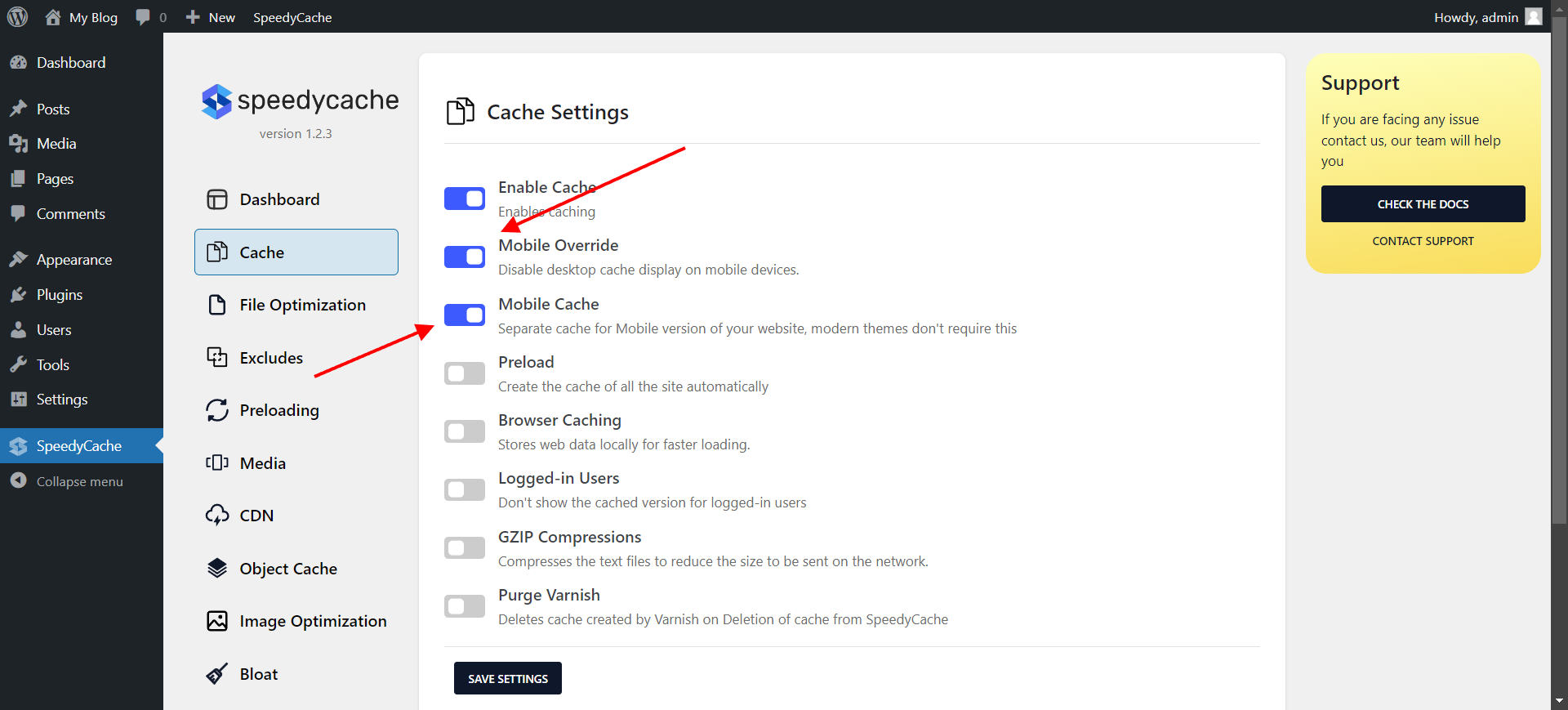1568x710 pixels.
Task: Toggle the Enable Cache switch
Action: pyautogui.click(x=465, y=199)
